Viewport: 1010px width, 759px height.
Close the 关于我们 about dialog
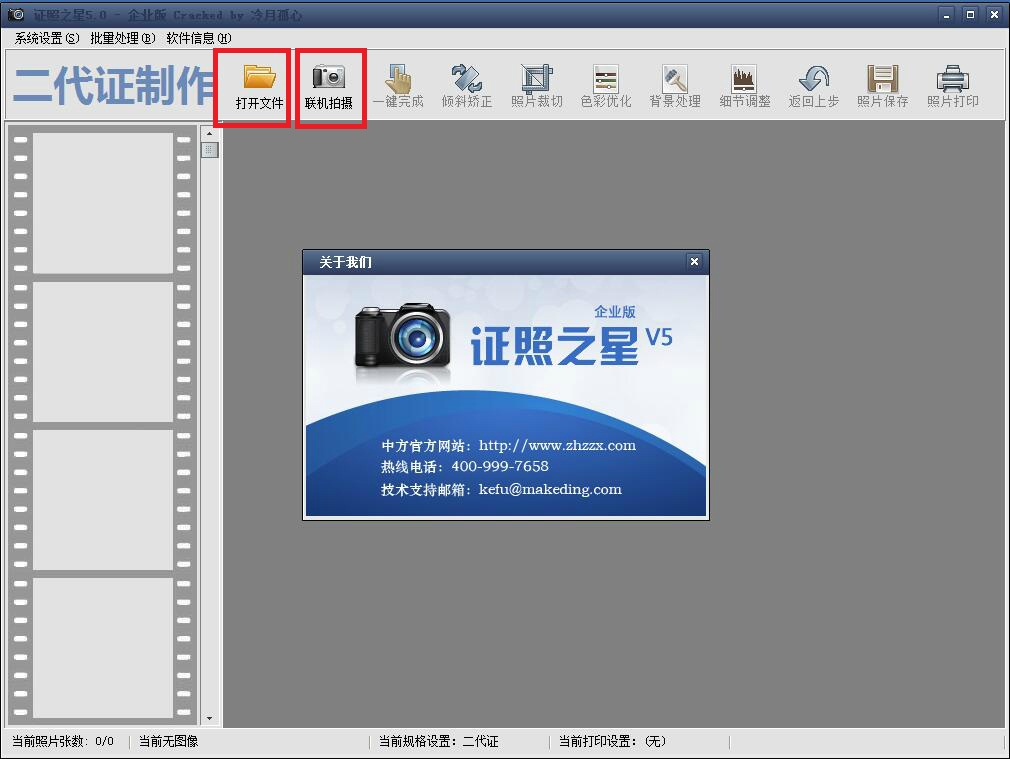click(694, 261)
